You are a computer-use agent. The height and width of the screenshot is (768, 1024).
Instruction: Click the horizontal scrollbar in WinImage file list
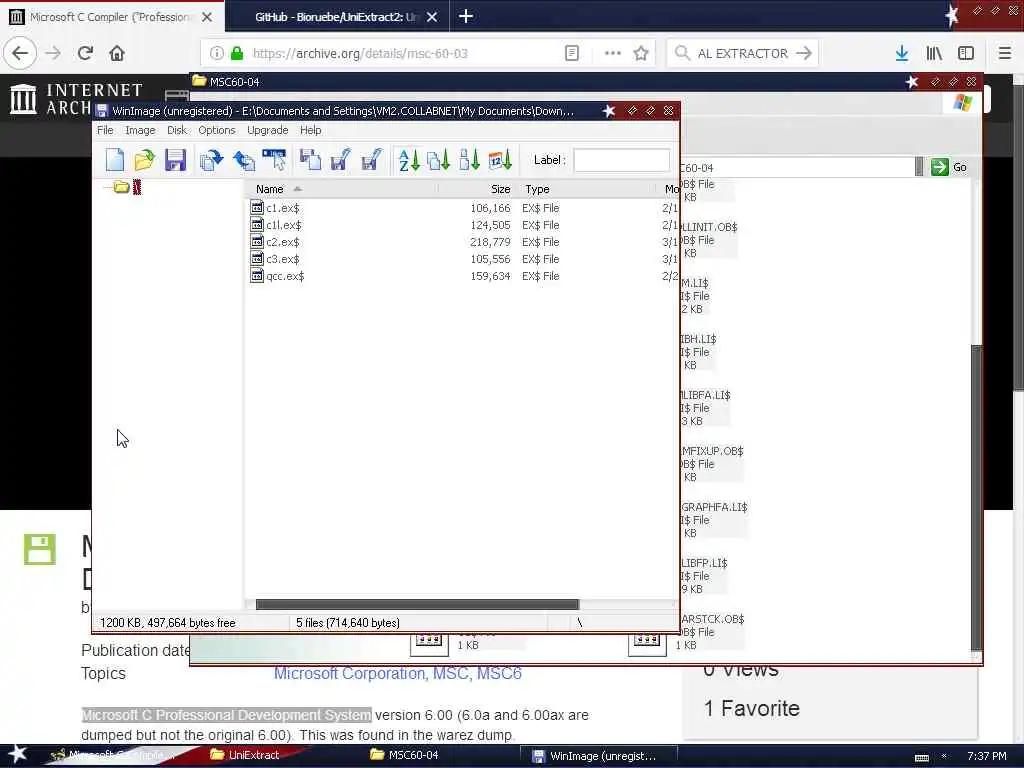click(417, 605)
